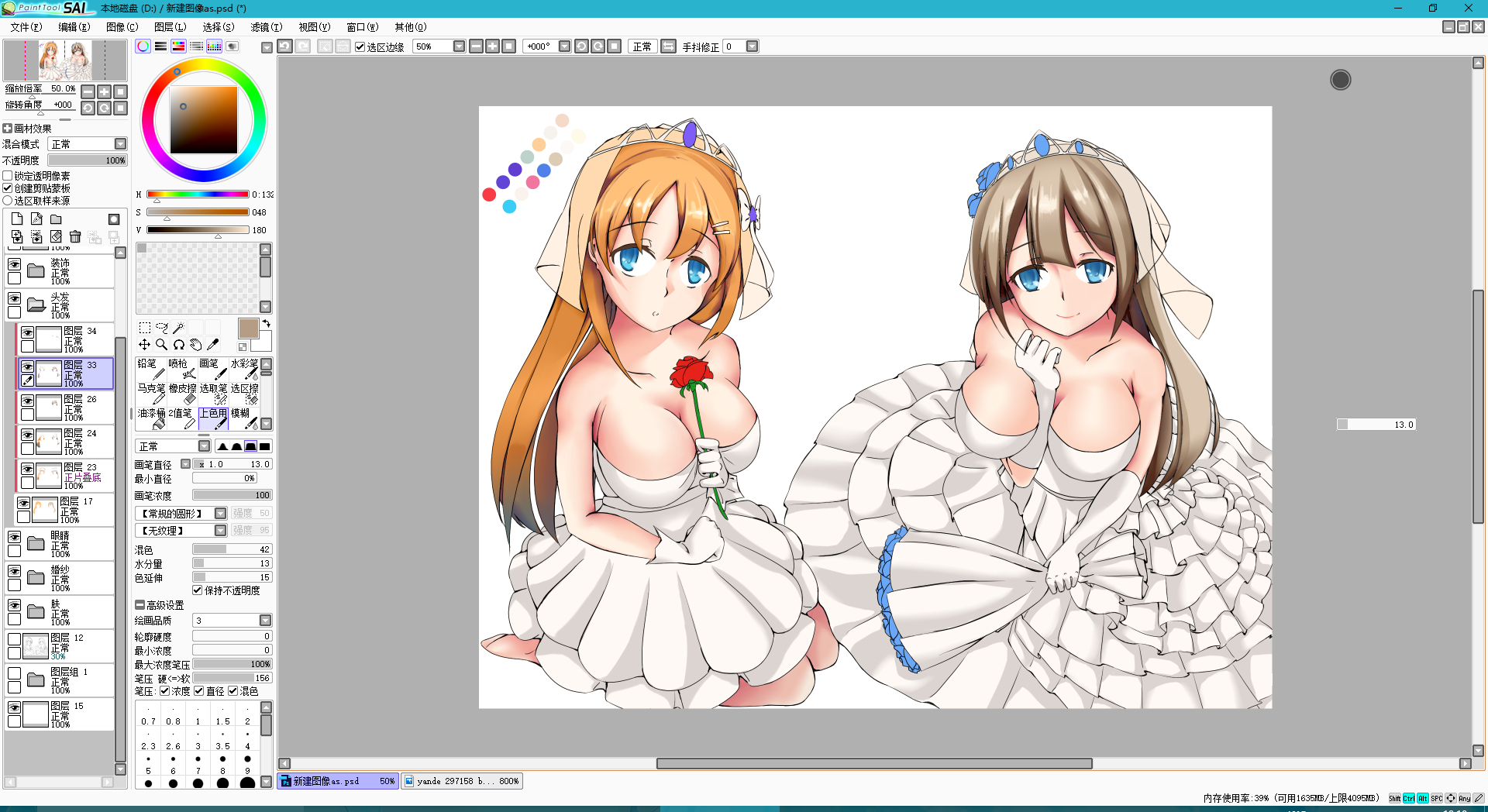The width and height of the screenshot is (1488, 812).
Task: Select the 选取笔 selection pen tool
Action: click(213, 394)
